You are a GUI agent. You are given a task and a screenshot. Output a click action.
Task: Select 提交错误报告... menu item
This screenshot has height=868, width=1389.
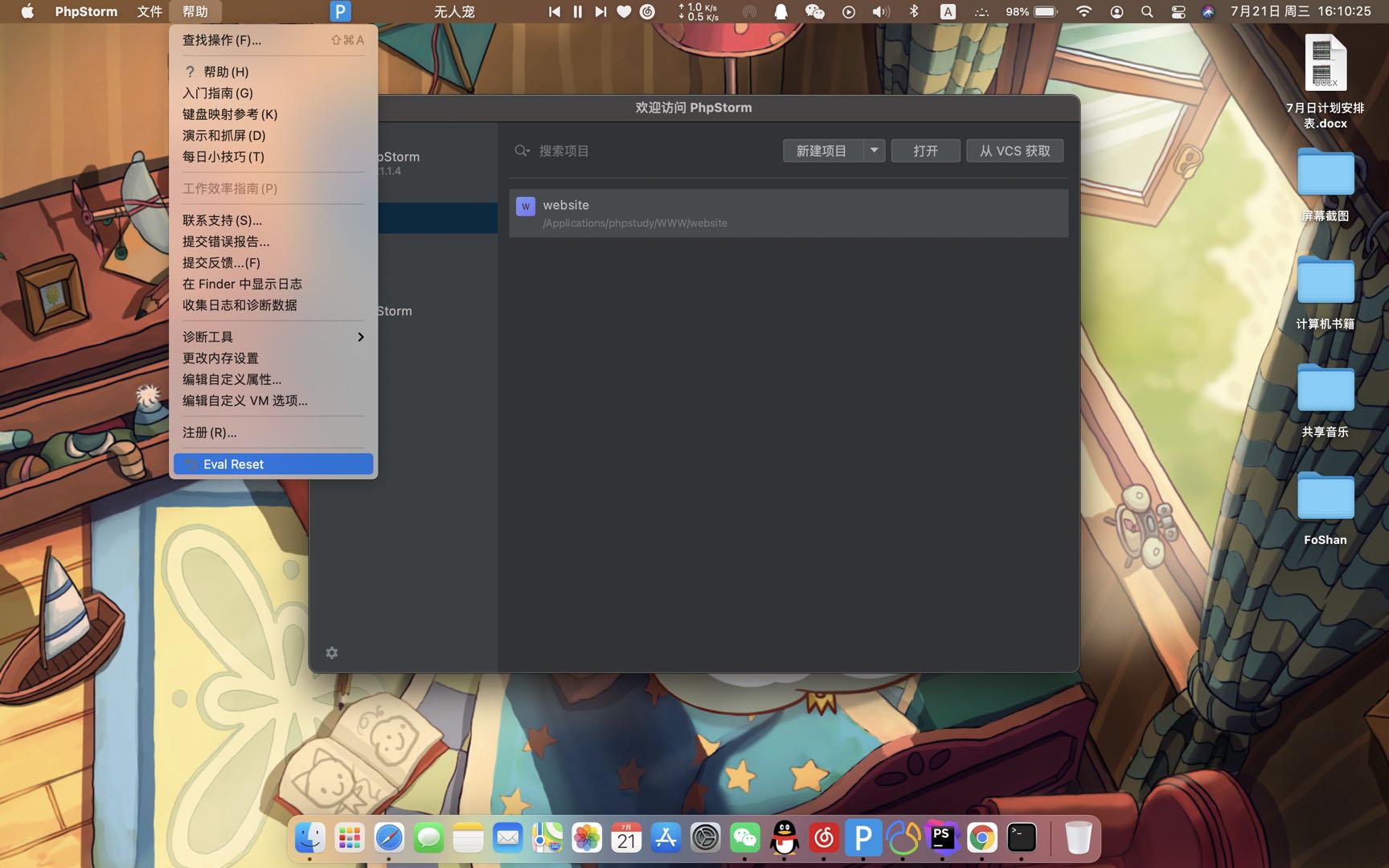click(273, 241)
